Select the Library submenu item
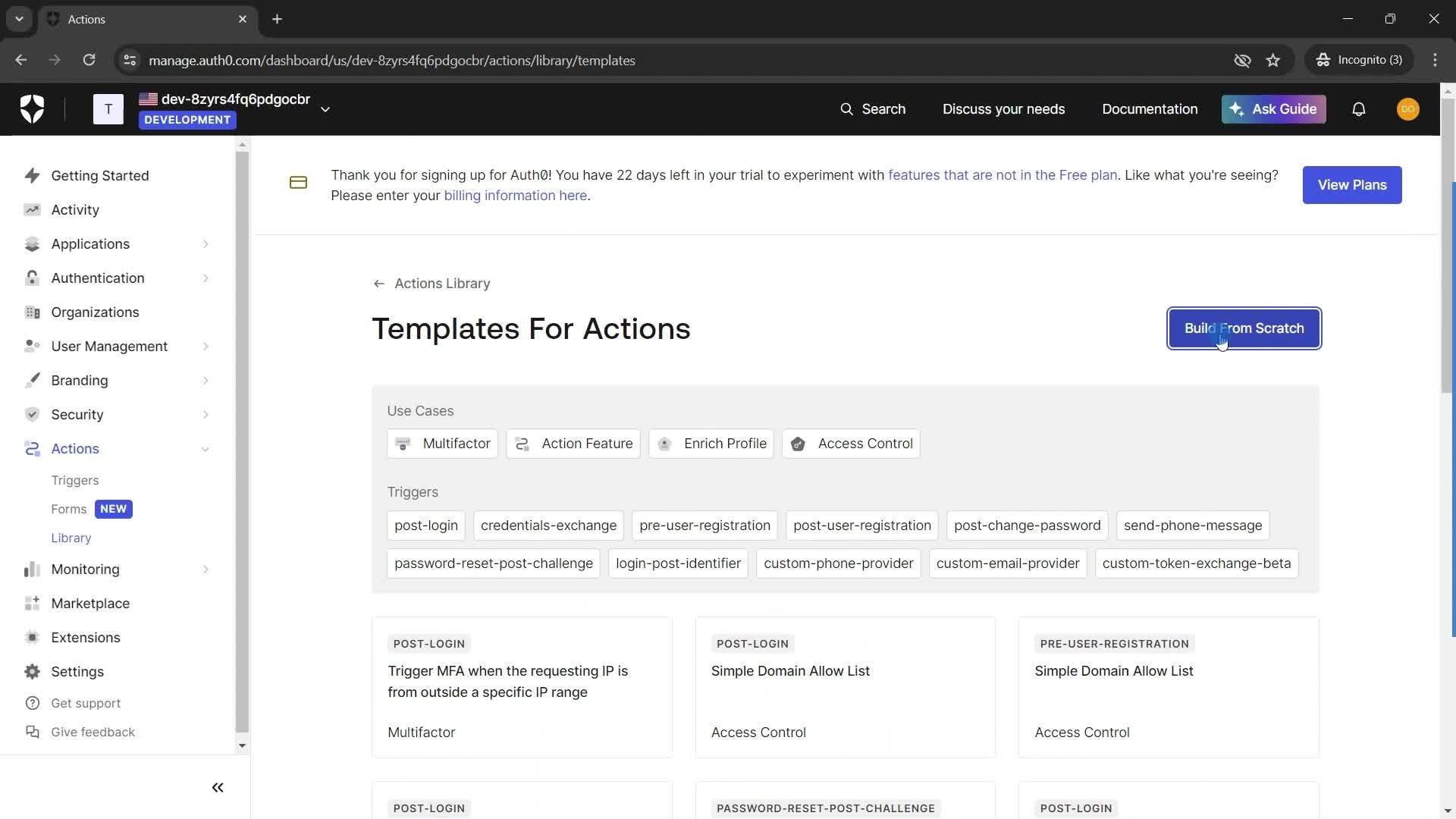The width and height of the screenshot is (1456, 819). pos(71,538)
